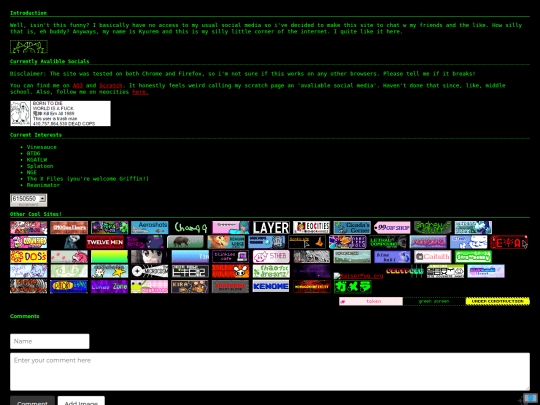Open the anime girl face badge
Image resolution: width=540 pixels, height=405 pixels.
149,257
